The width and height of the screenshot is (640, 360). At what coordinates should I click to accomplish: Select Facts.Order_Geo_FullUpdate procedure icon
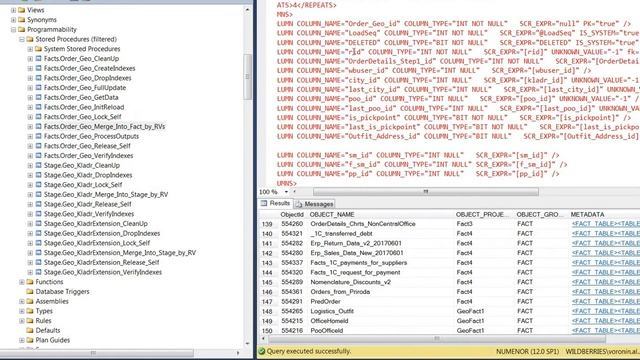pos(39,88)
